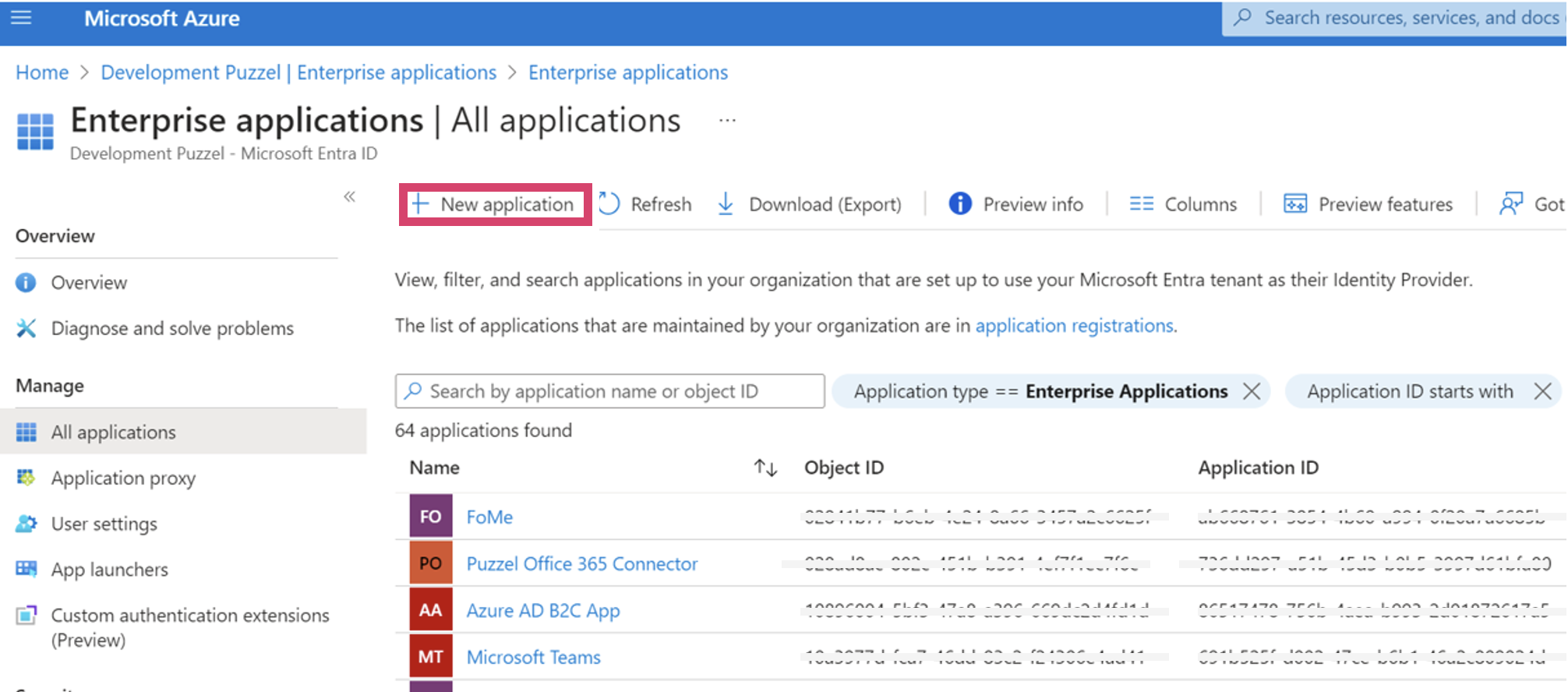Open the Columns chooser
The width and height of the screenshot is (1568, 692).
1183,204
